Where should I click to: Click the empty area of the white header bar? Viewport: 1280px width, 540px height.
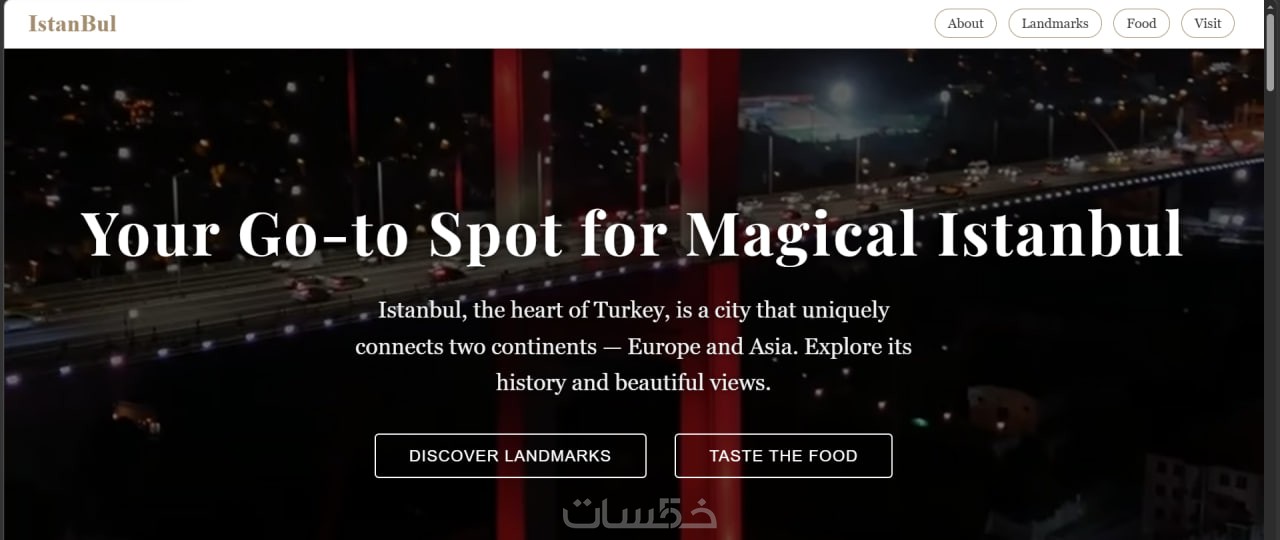coord(520,23)
